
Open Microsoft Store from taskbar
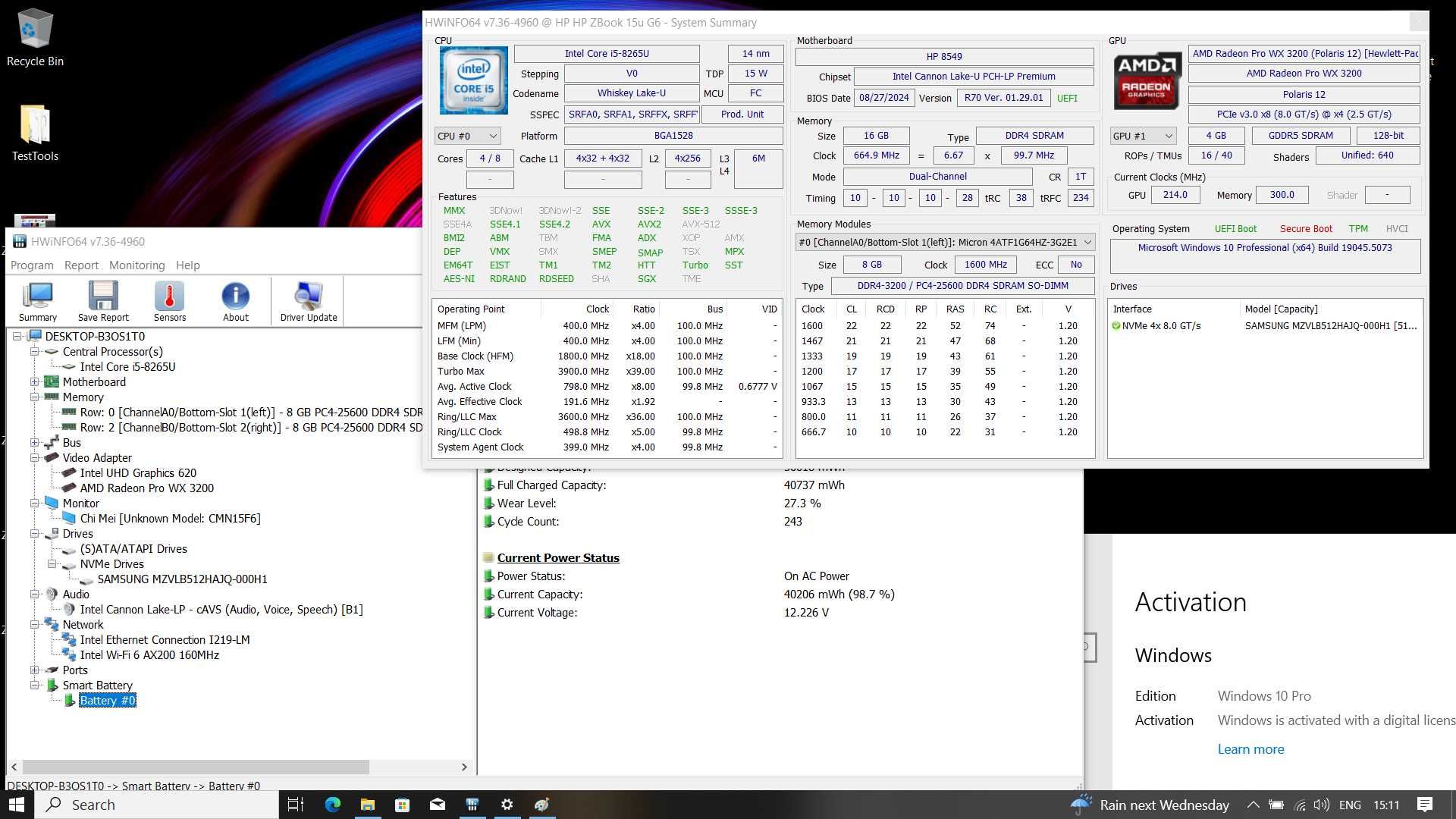pyautogui.click(x=402, y=805)
